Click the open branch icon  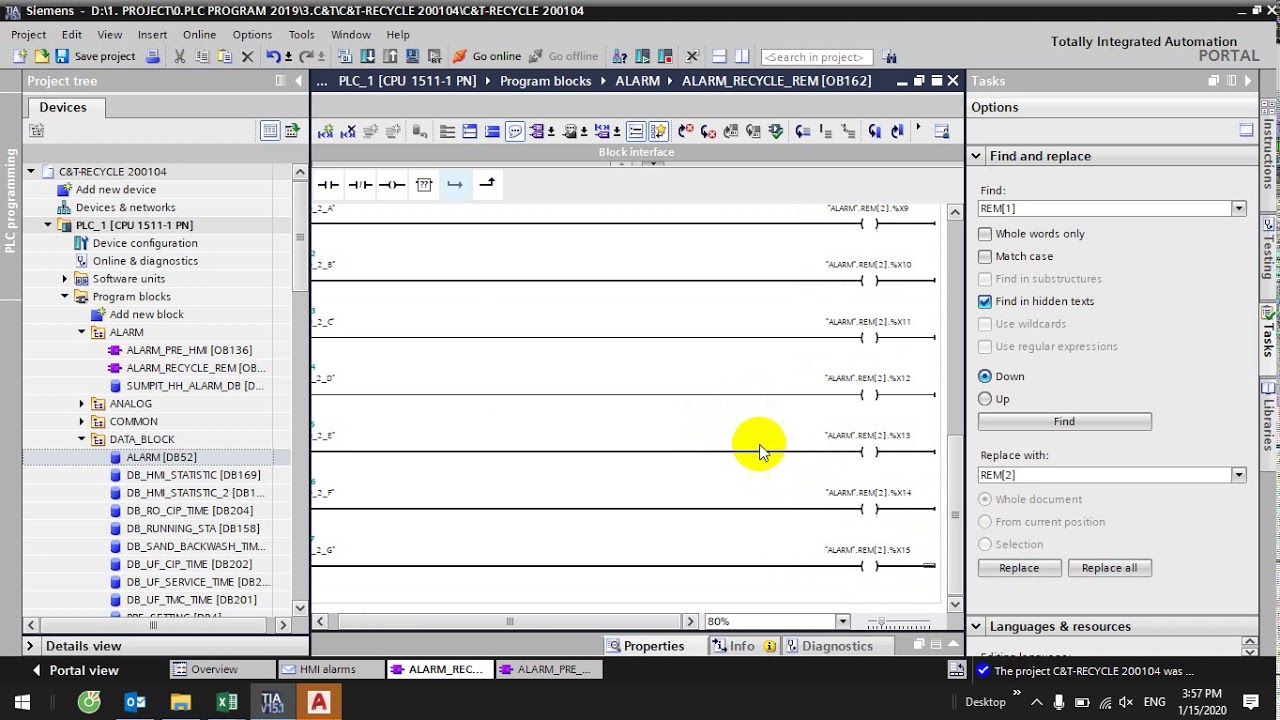pyautogui.click(x=455, y=185)
